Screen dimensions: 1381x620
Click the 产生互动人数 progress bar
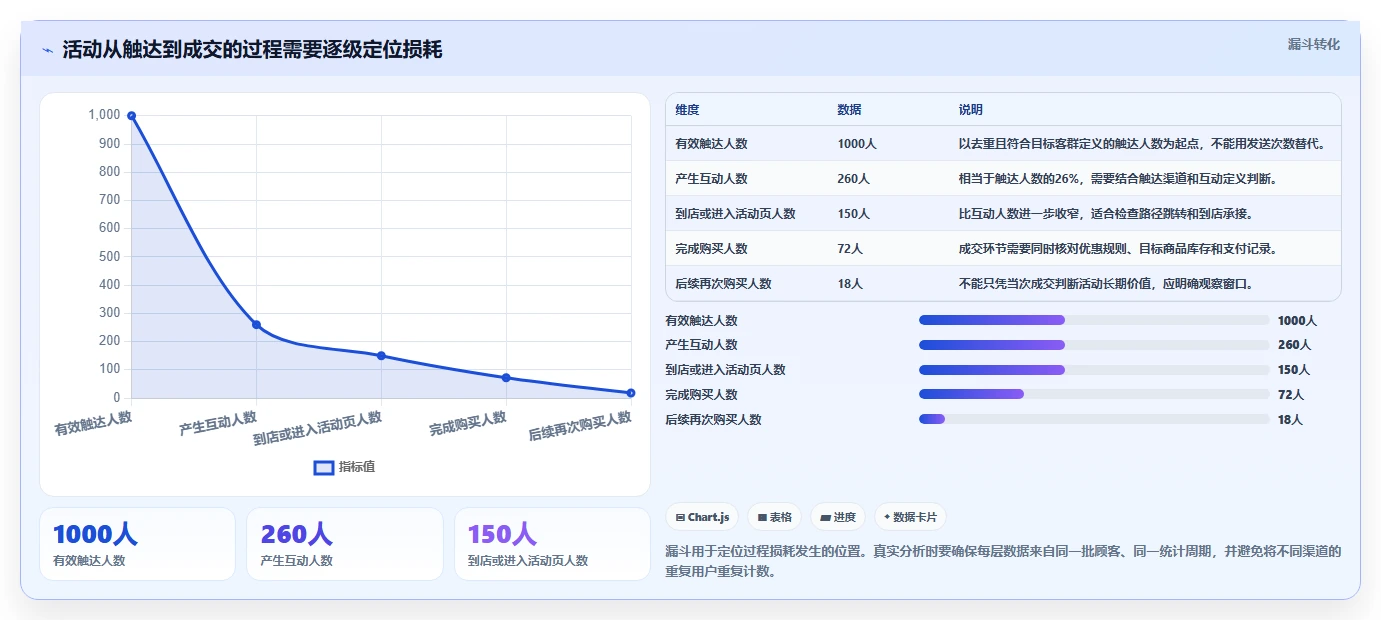point(1094,345)
